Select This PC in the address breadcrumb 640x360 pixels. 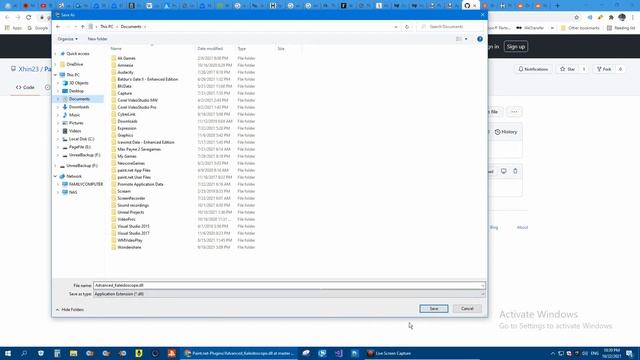click(x=107, y=27)
